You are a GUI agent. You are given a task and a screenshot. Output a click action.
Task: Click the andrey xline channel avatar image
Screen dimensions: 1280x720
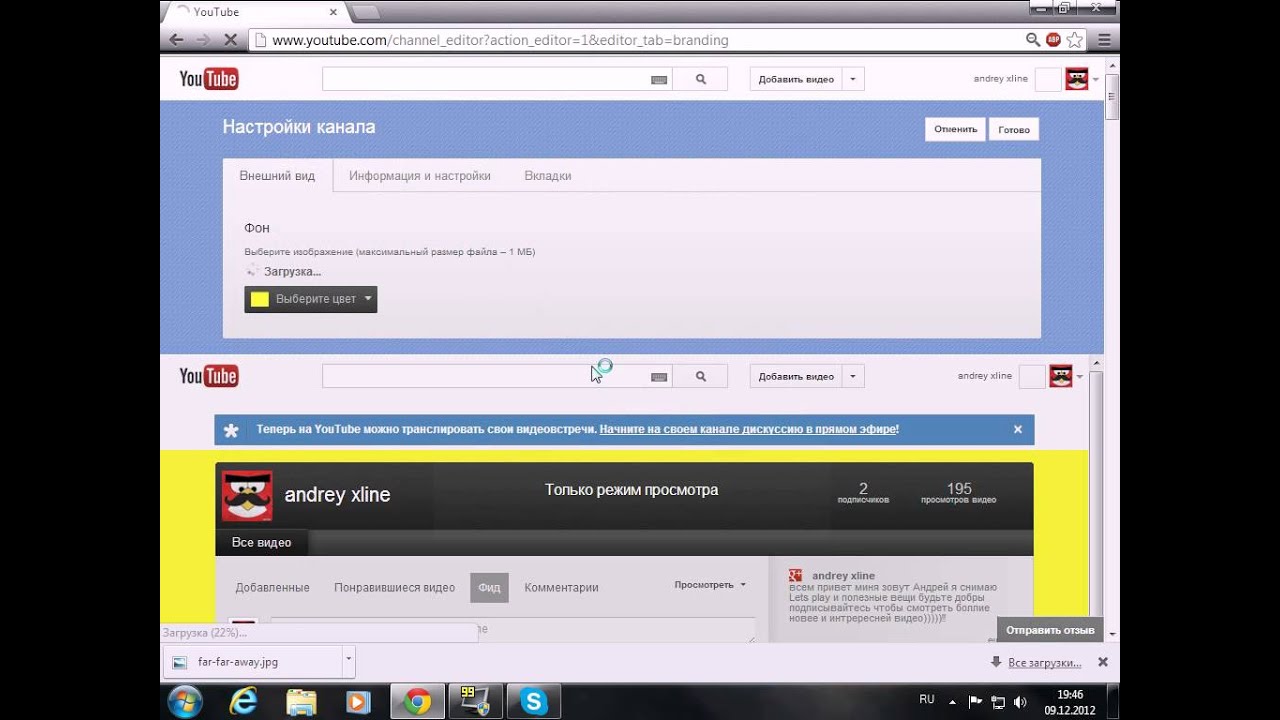pyautogui.click(x=246, y=495)
